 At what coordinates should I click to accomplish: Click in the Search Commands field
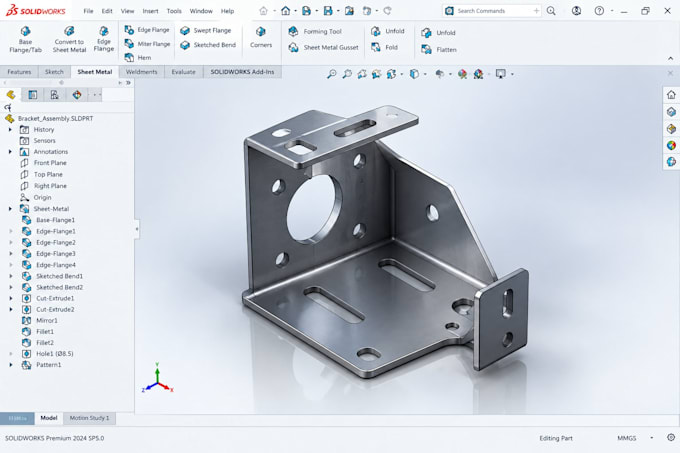tap(494, 11)
